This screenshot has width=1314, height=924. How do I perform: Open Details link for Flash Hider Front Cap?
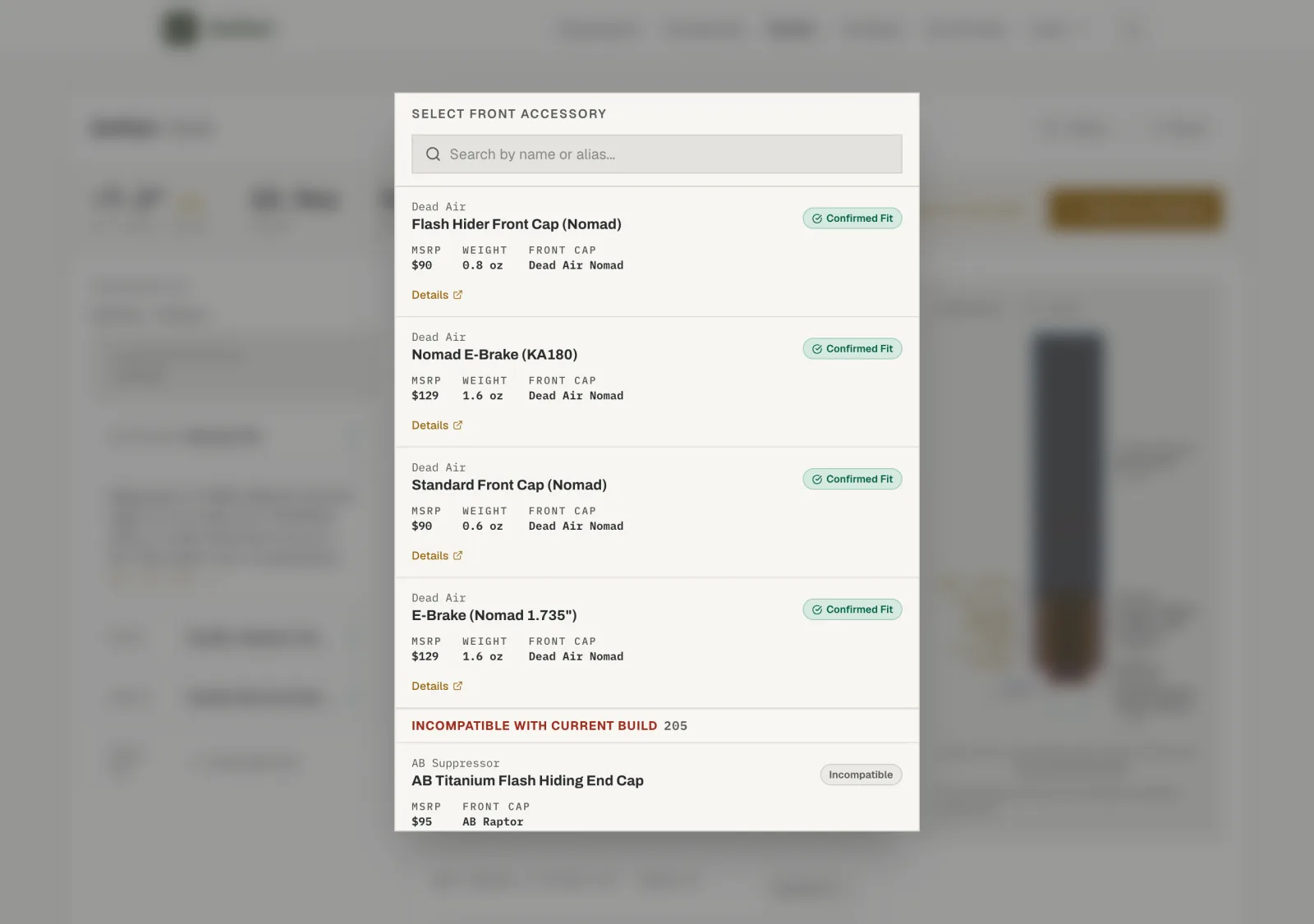(x=430, y=295)
